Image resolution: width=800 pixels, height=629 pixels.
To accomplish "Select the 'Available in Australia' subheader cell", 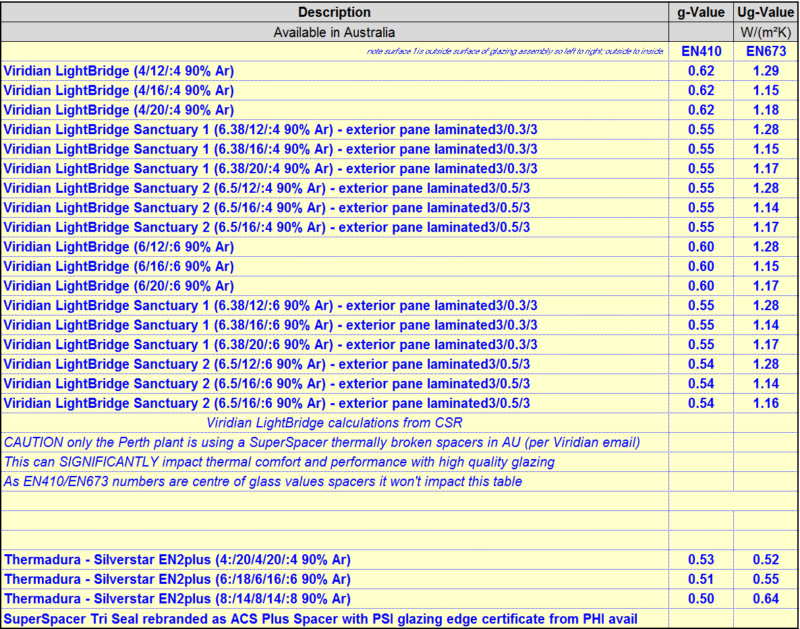I will tap(334, 32).
